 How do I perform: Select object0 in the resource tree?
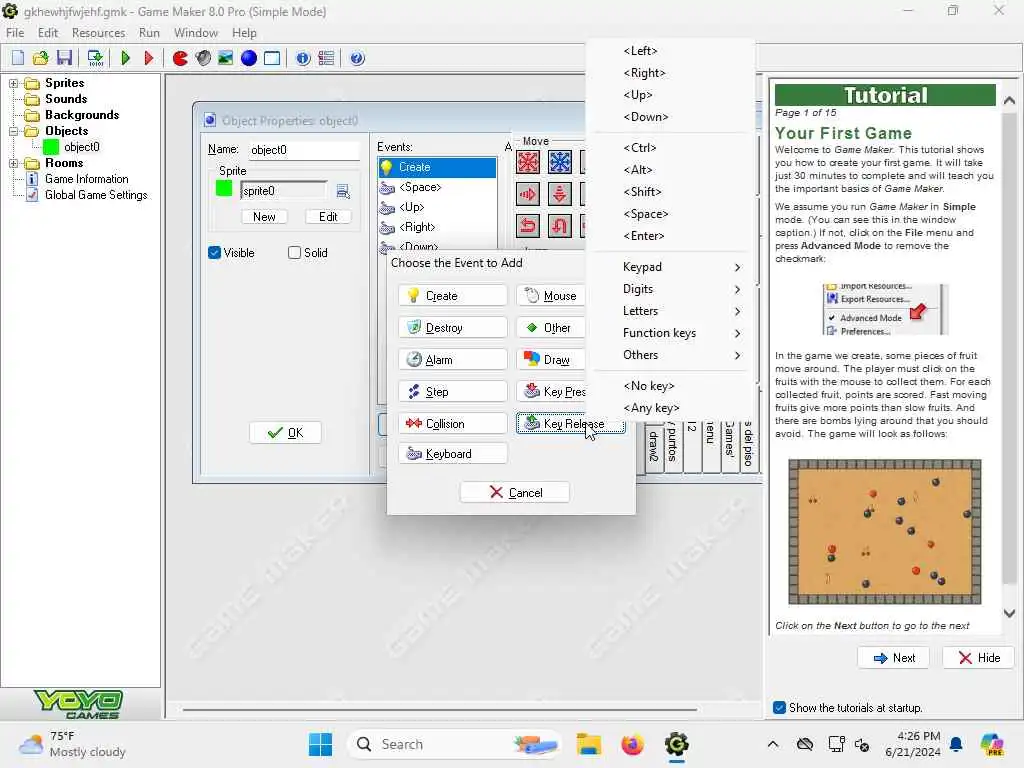pyautogui.click(x=82, y=147)
